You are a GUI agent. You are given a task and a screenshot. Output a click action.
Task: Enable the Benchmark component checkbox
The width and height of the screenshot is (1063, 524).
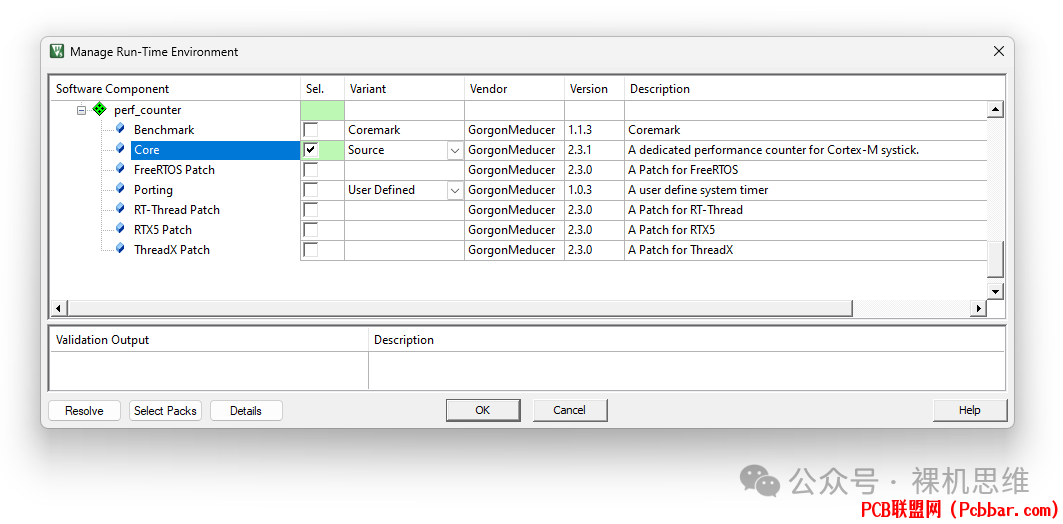pos(310,129)
